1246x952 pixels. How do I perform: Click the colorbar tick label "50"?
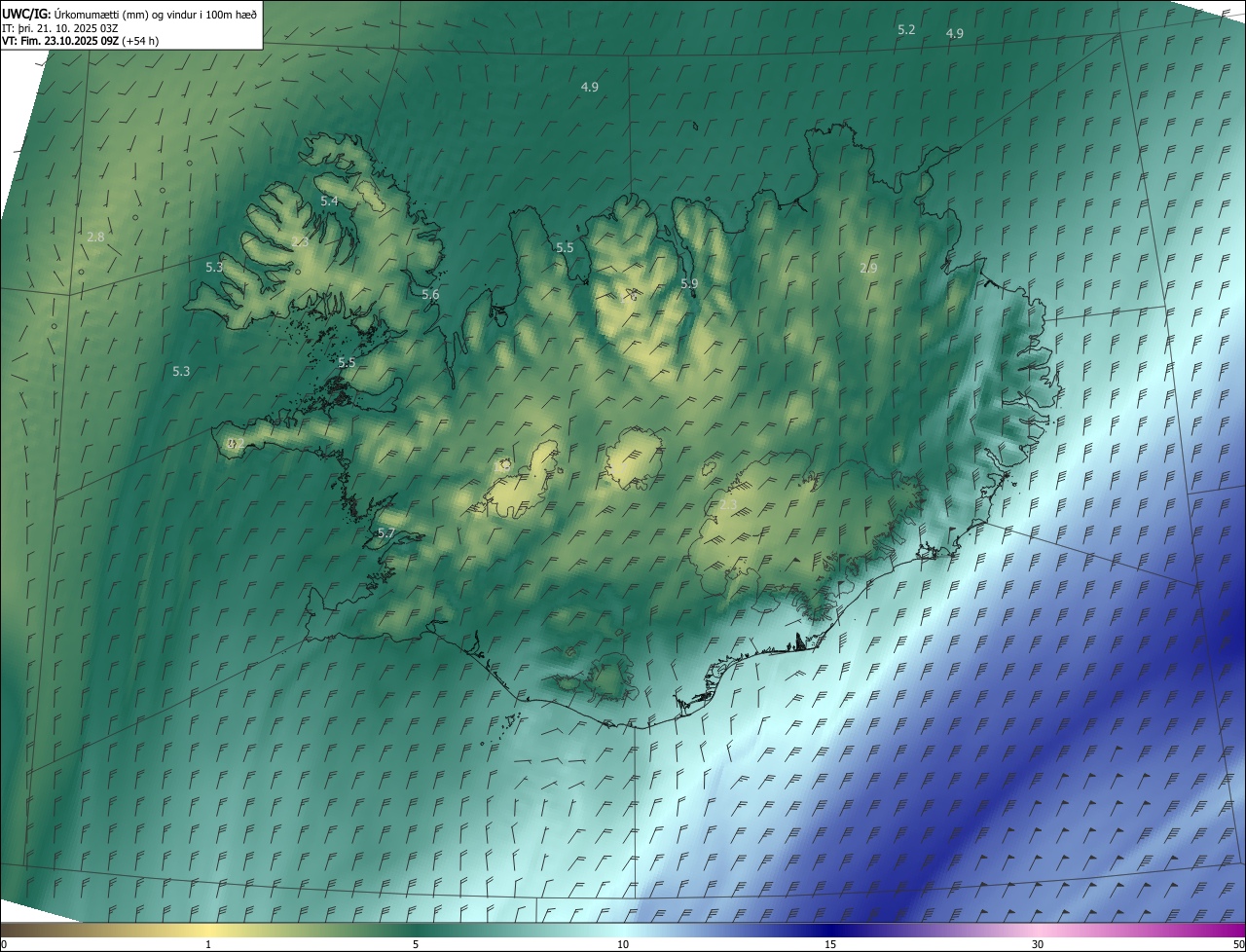[1238, 944]
